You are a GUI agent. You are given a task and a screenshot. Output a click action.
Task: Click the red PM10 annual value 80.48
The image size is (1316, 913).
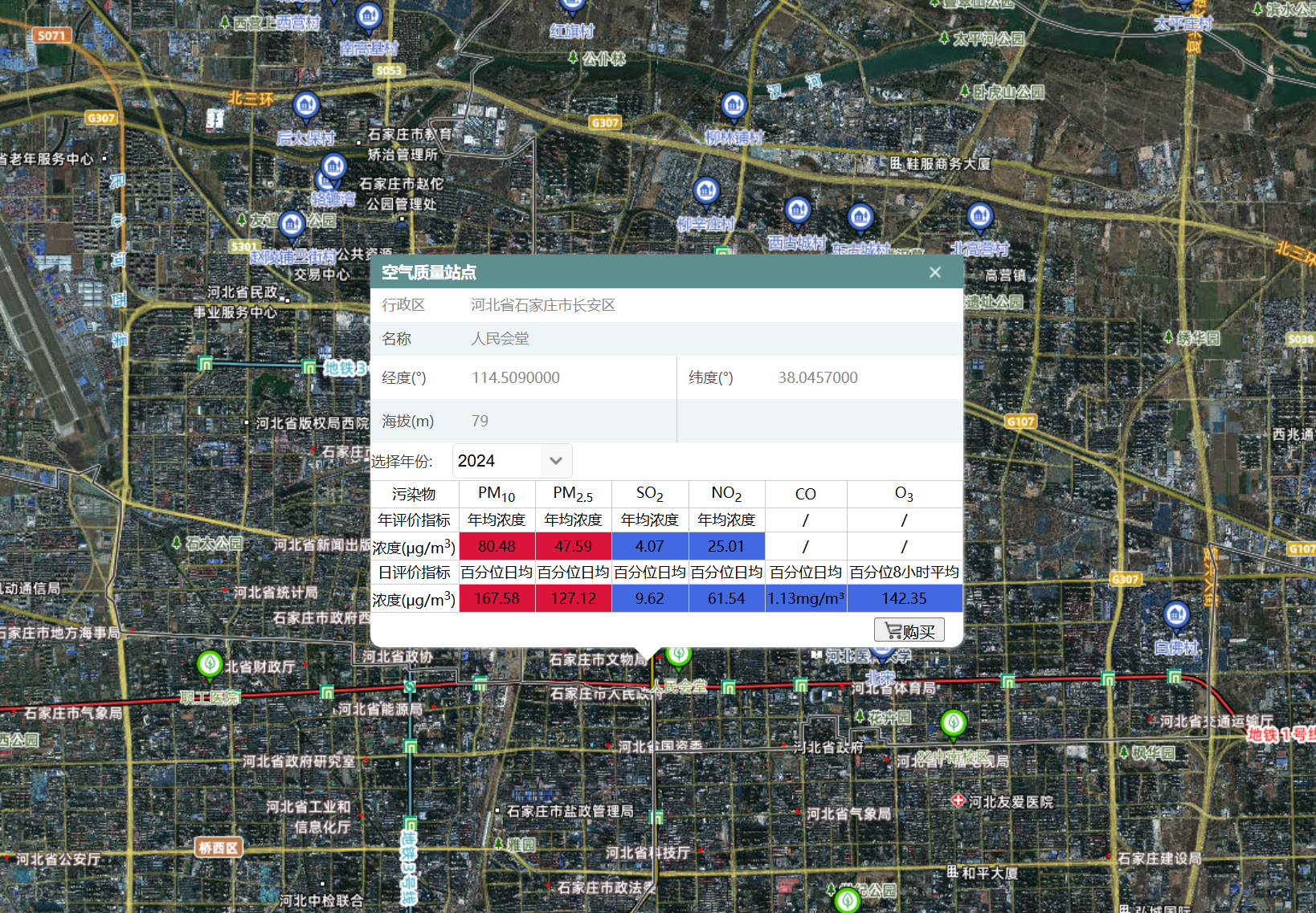tap(497, 546)
